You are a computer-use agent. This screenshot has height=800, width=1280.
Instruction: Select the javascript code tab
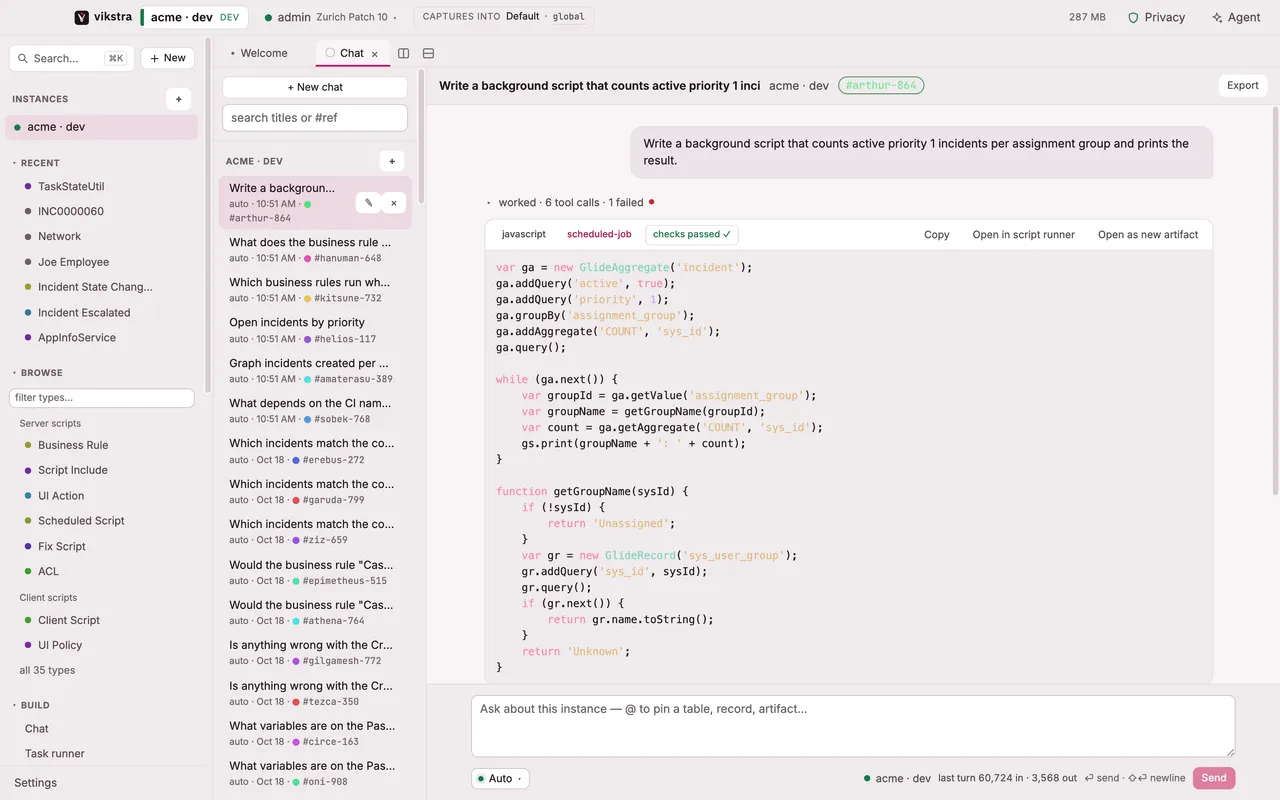pos(524,234)
